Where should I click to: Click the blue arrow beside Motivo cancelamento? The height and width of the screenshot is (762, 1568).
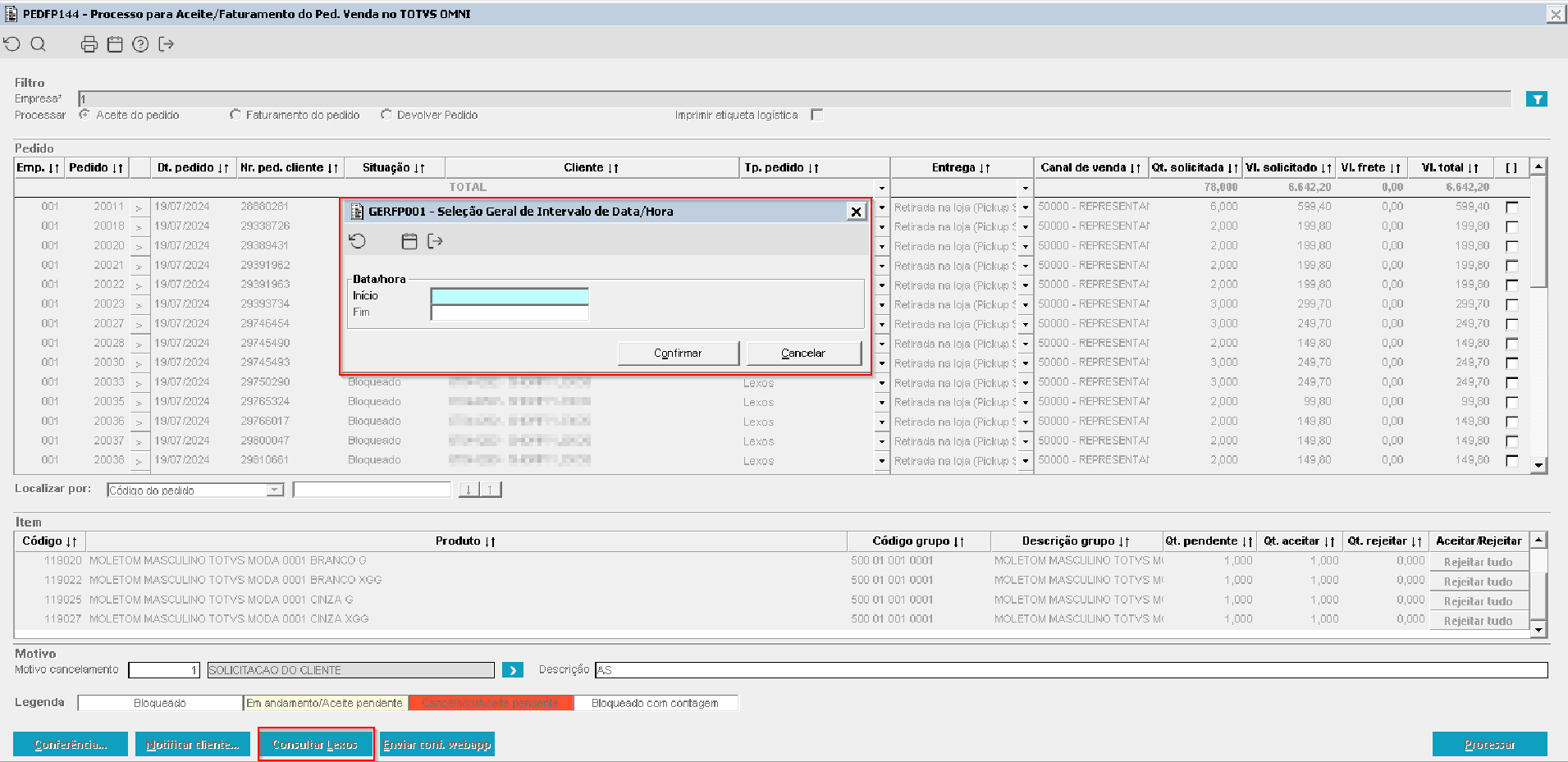[x=513, y=670]
